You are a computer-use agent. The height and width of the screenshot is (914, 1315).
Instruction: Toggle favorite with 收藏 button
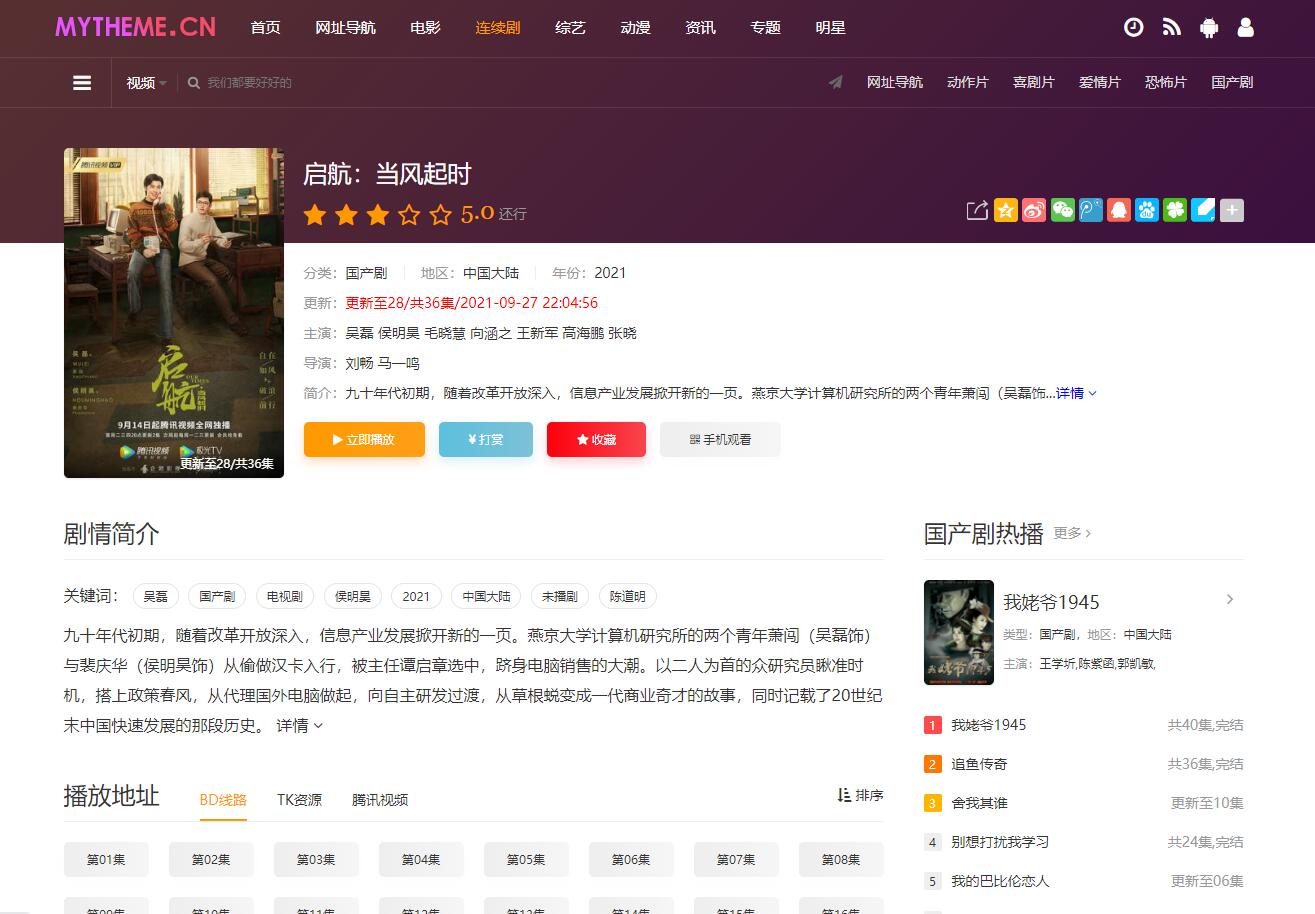[x=596, y=440]
